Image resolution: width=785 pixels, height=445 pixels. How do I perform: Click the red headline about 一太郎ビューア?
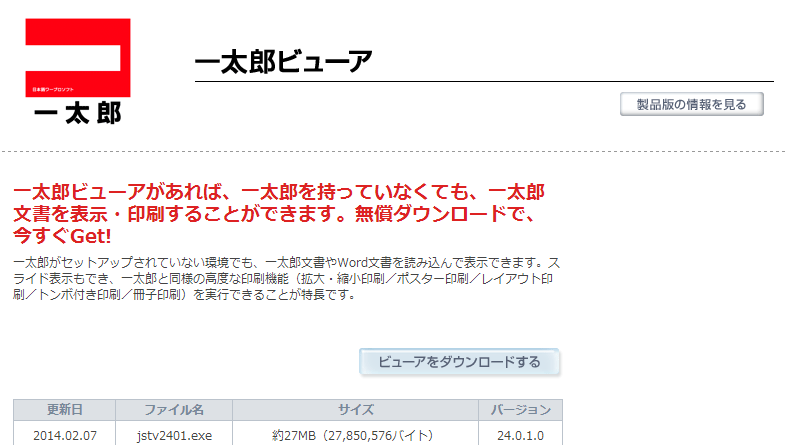click(279, 214)
